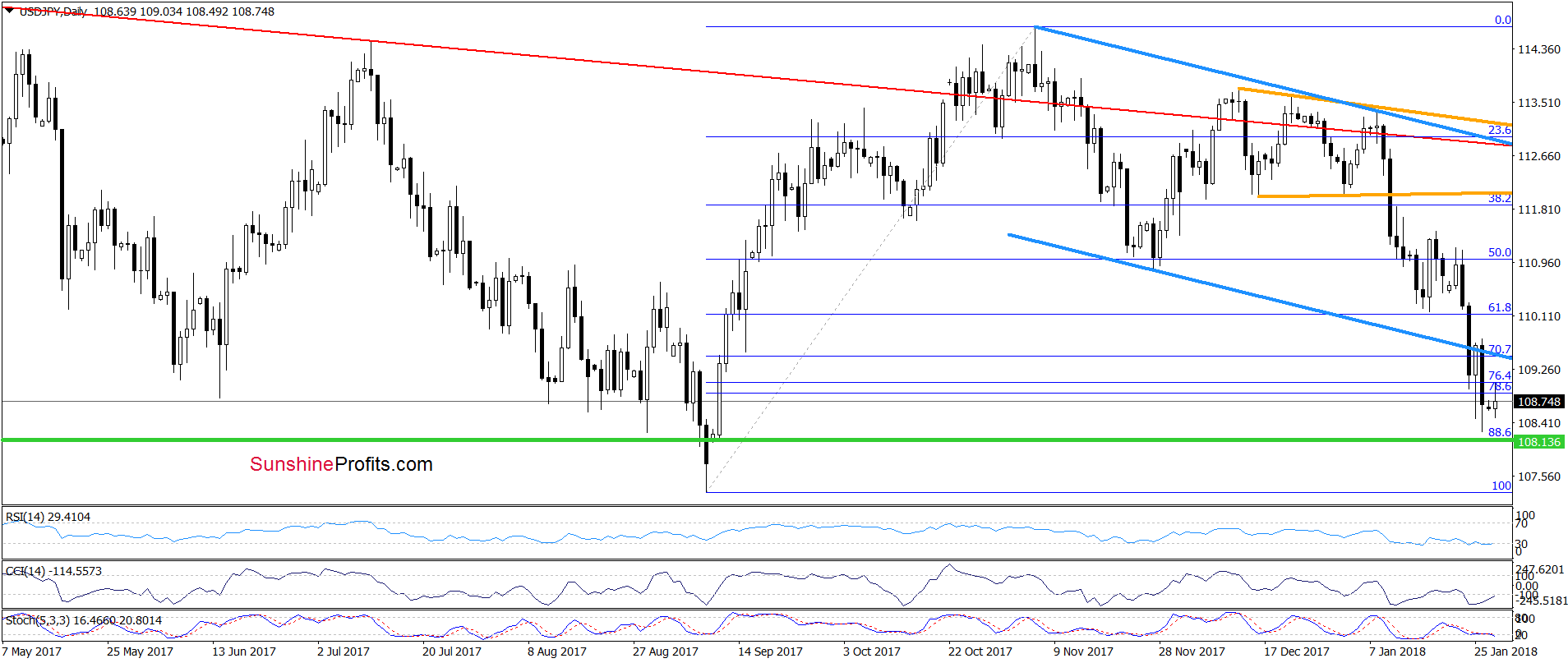This screenshot has width=1568, height=663.
Task: Click the 107.560 price axis value
Action: [x=1538, y=477]
